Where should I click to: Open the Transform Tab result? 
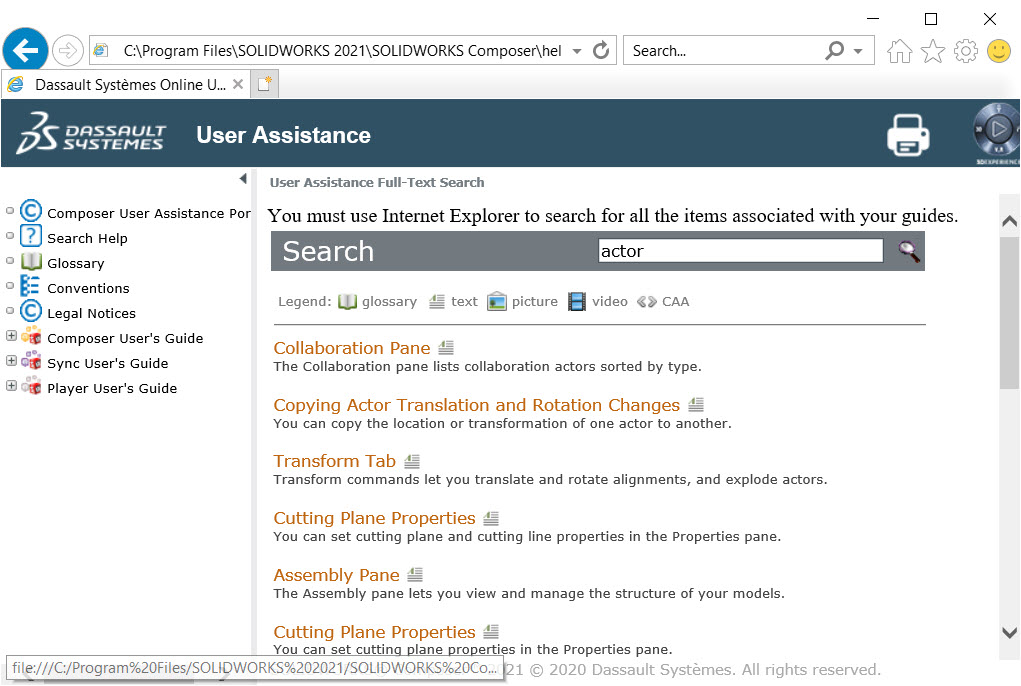335,461
